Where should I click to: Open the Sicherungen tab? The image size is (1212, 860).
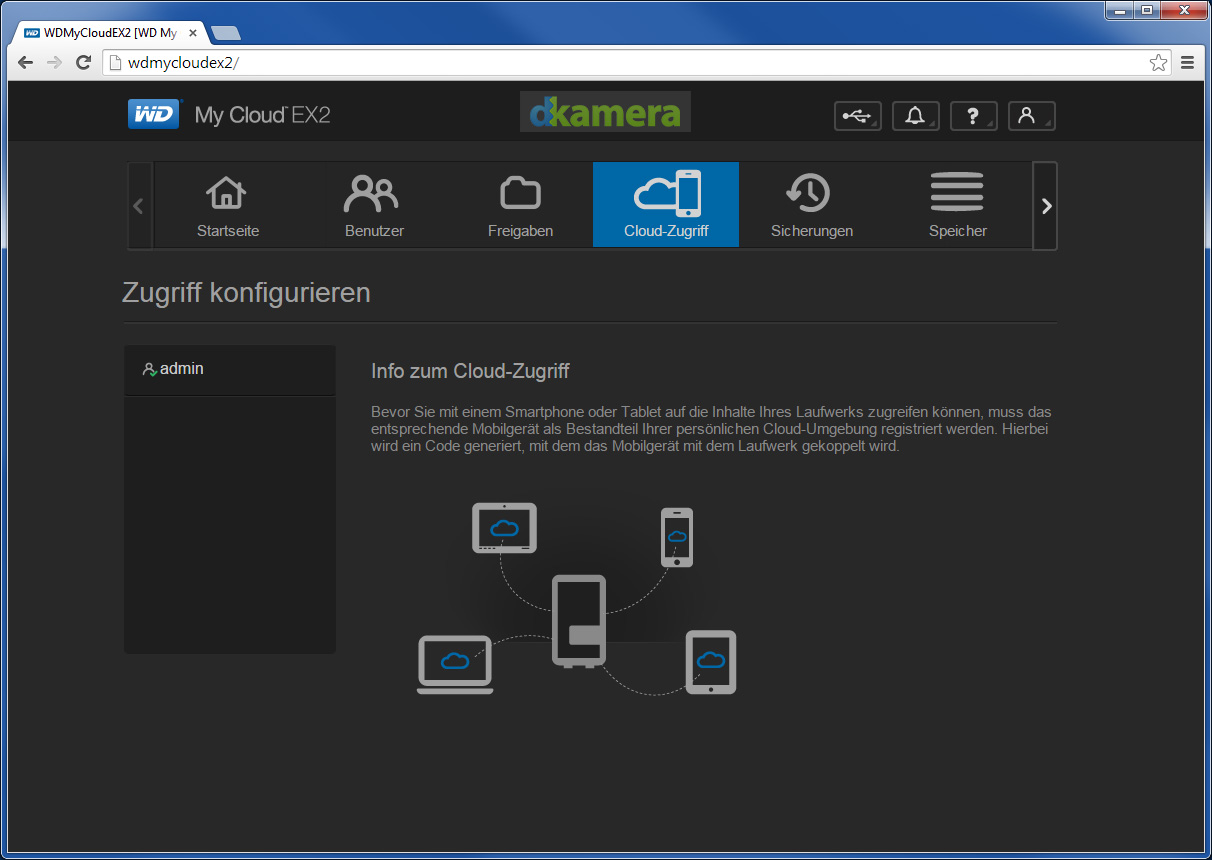click(x=812, y=205)
